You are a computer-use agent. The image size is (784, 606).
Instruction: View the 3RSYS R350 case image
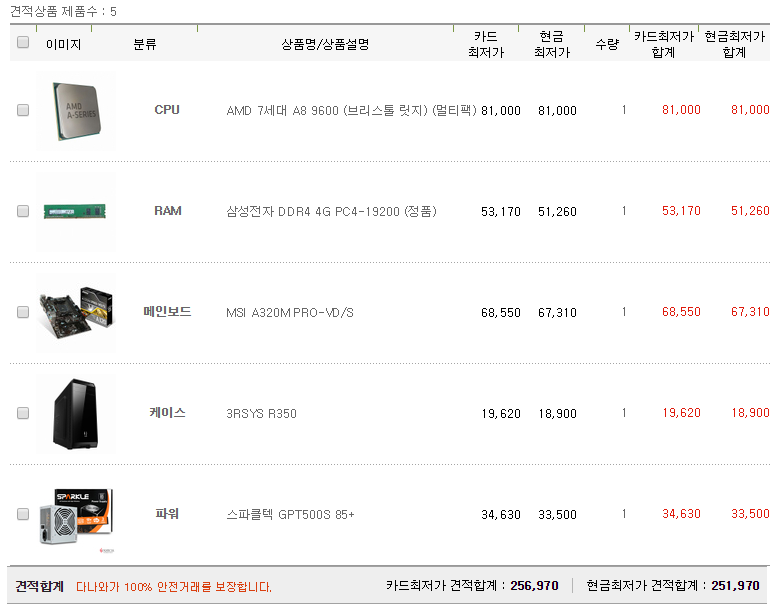76,414
